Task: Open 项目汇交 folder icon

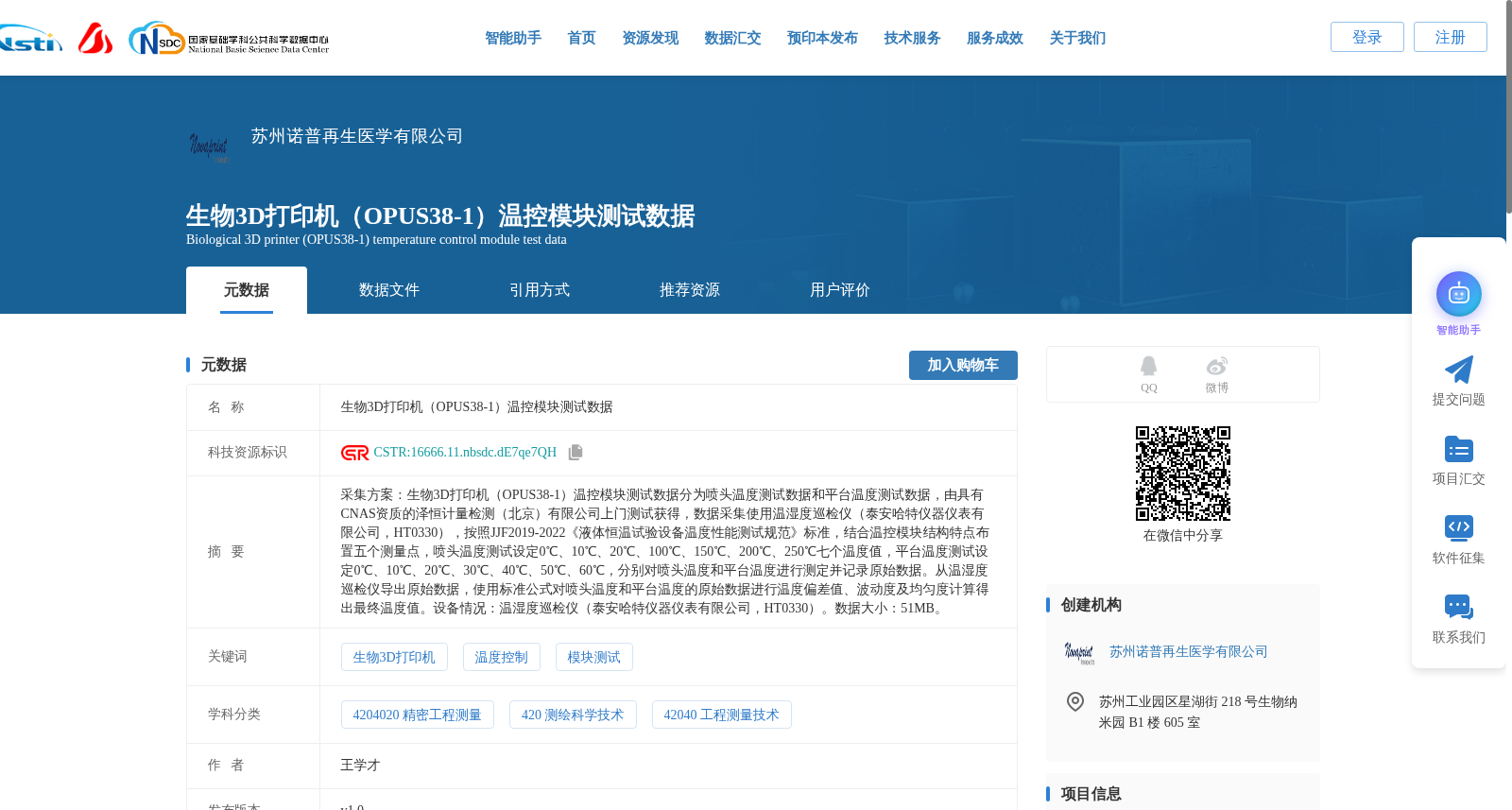Action: [x=1458, y=449]
